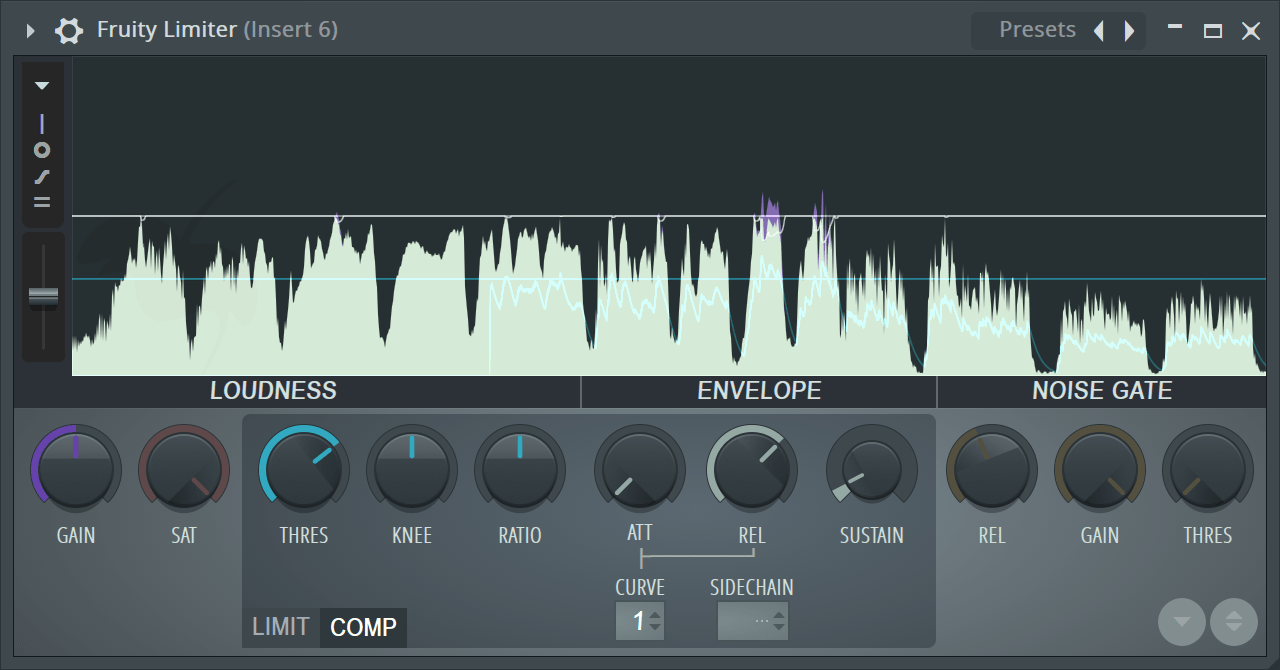Select the curve display mode icon
Image resolution: width=1280 pixels, height=670 pixels.
click(x=42, y=177)
